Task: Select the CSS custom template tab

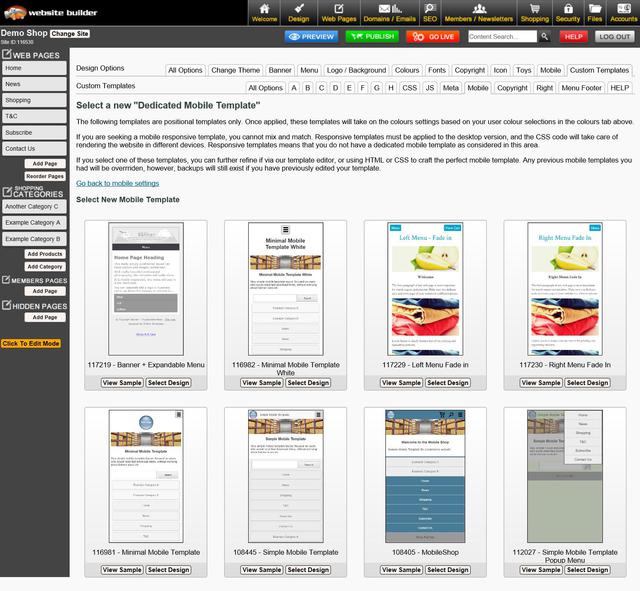Action: coord(408,88)
